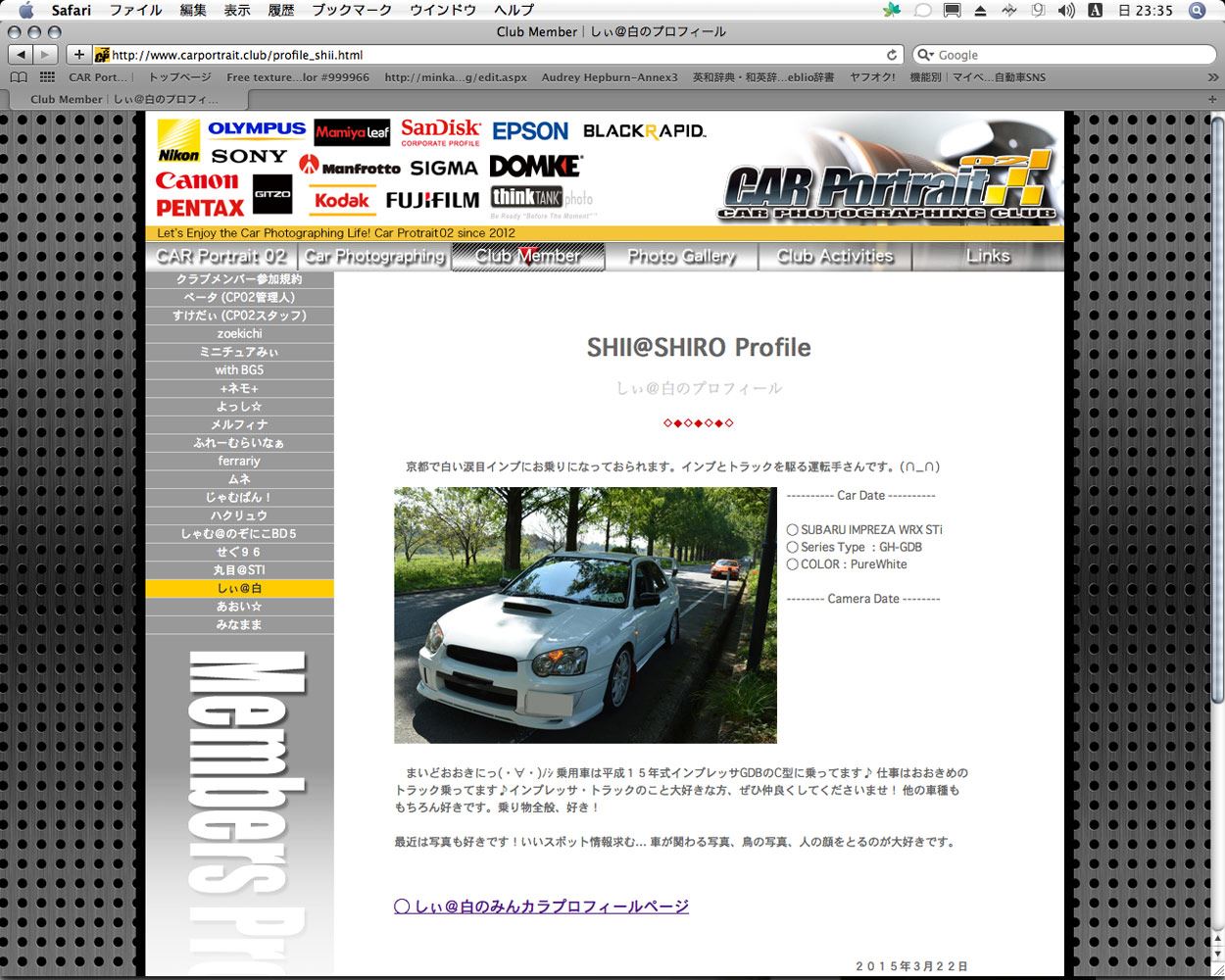1225x980 pixels.
Task: Open the Apple menu
Action: click(x=26, y=10)
